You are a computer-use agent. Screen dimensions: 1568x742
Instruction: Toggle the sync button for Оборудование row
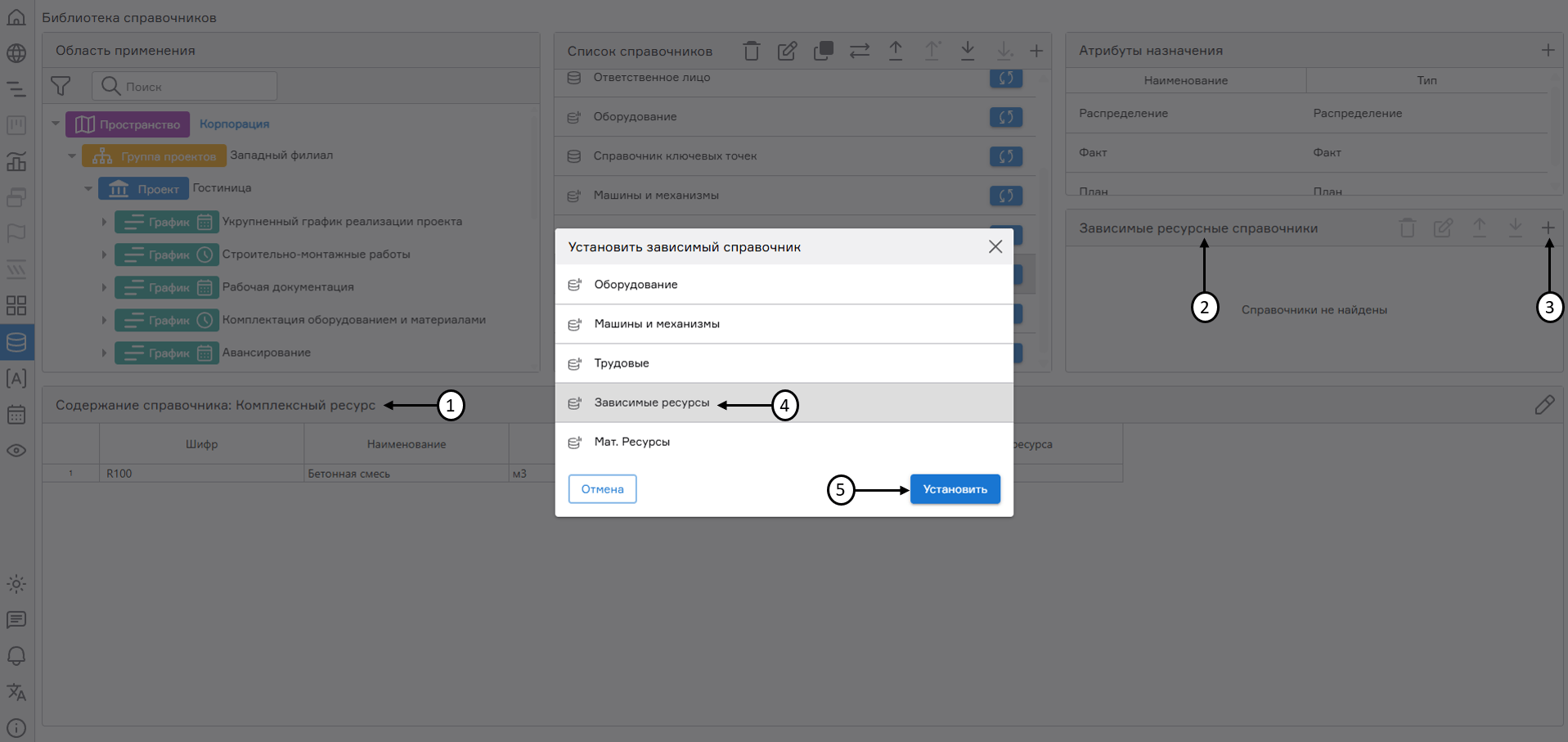[x=1005, y=117]
